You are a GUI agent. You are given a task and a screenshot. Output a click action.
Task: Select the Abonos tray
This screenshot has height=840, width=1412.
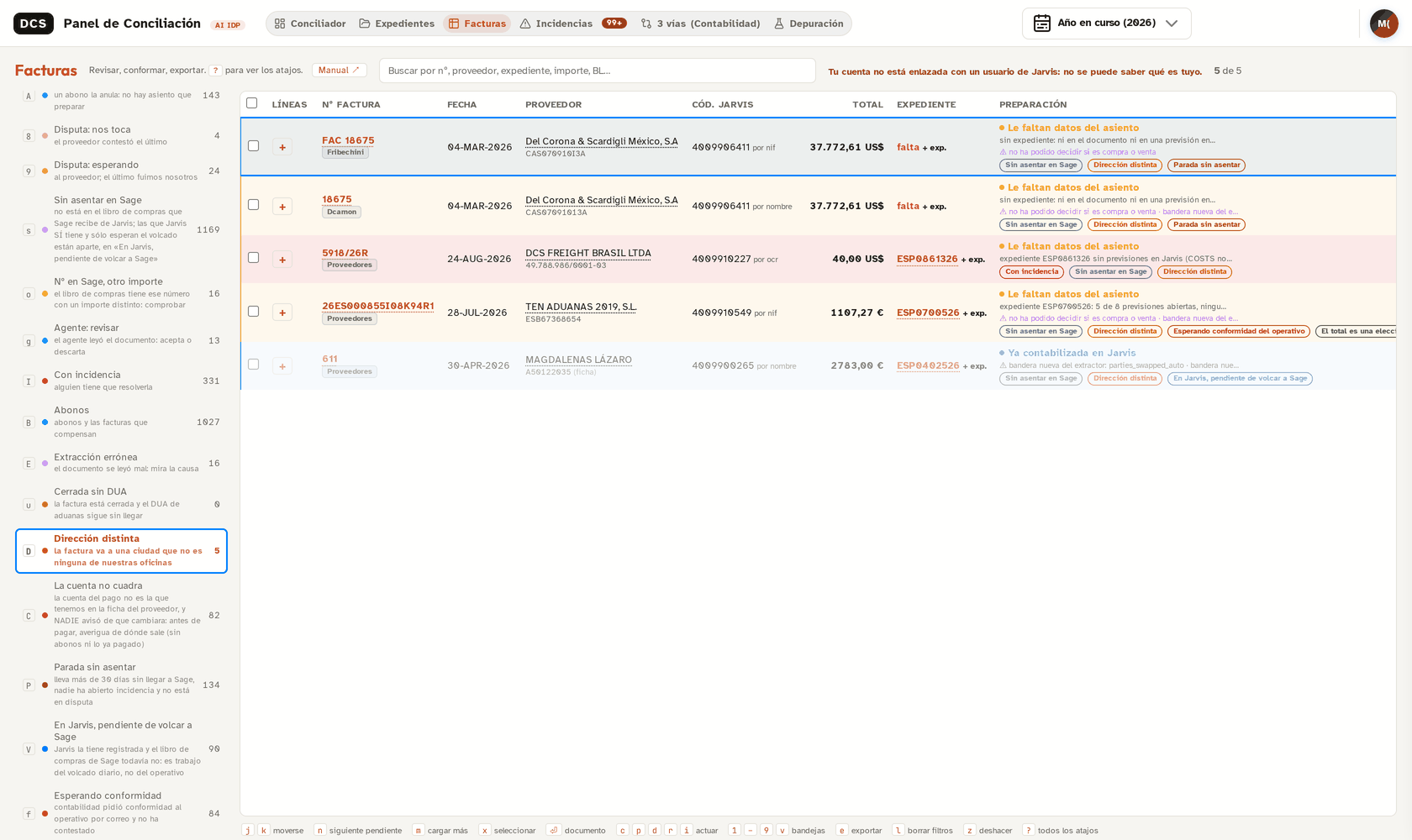point(122,422)
